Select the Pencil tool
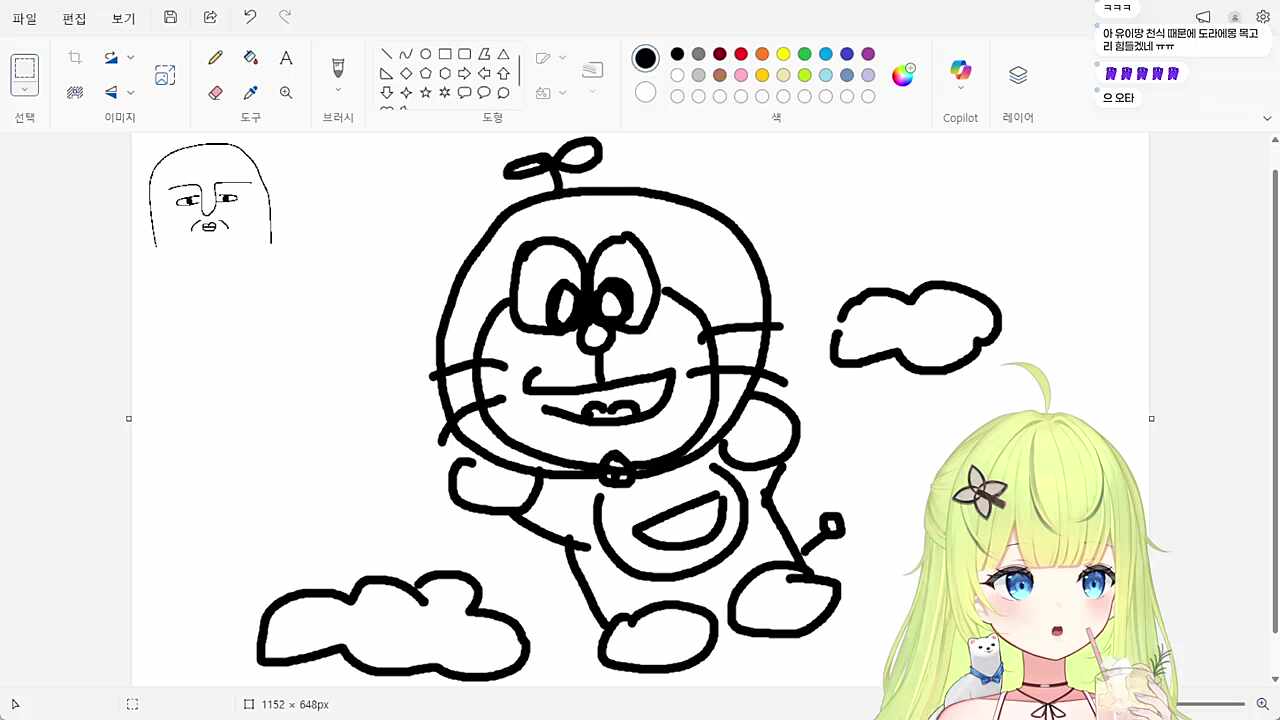This screenshot has height=720, width=1280. (215, 58)
